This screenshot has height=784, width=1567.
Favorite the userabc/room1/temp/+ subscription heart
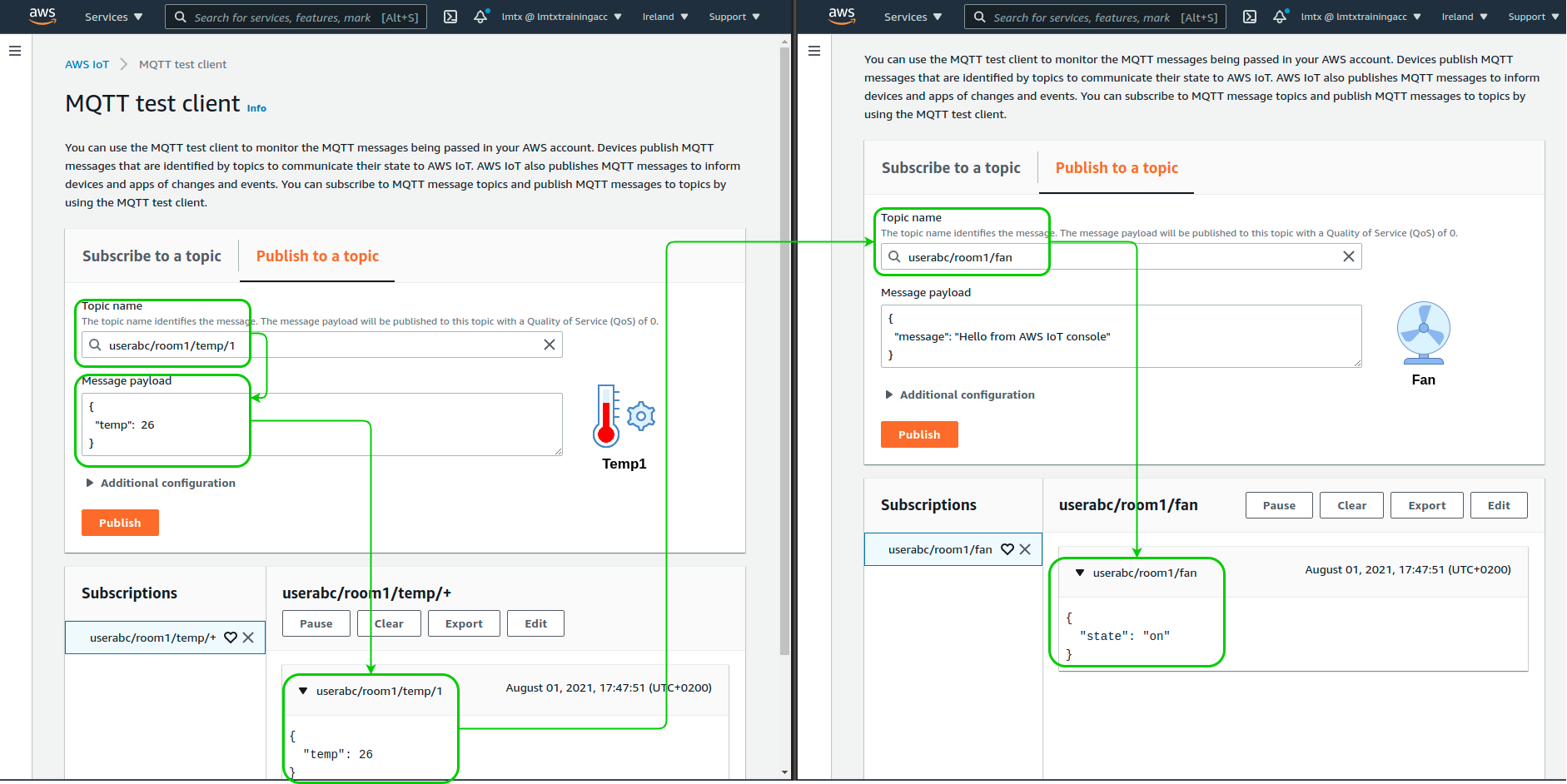click(231, 638)
